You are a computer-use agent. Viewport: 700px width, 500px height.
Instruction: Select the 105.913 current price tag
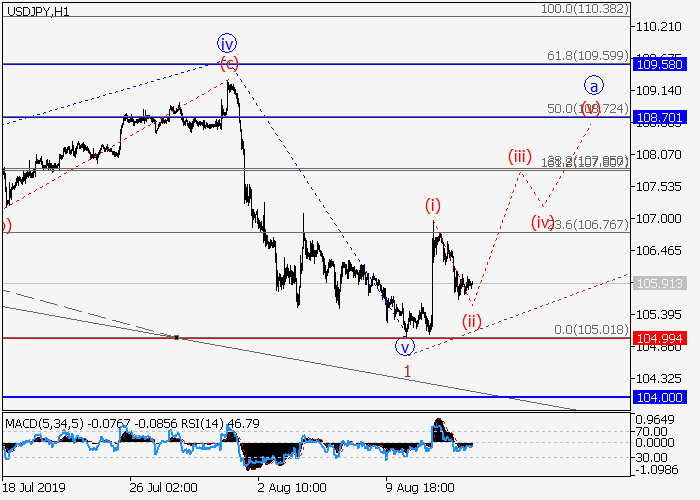point(657,283)
